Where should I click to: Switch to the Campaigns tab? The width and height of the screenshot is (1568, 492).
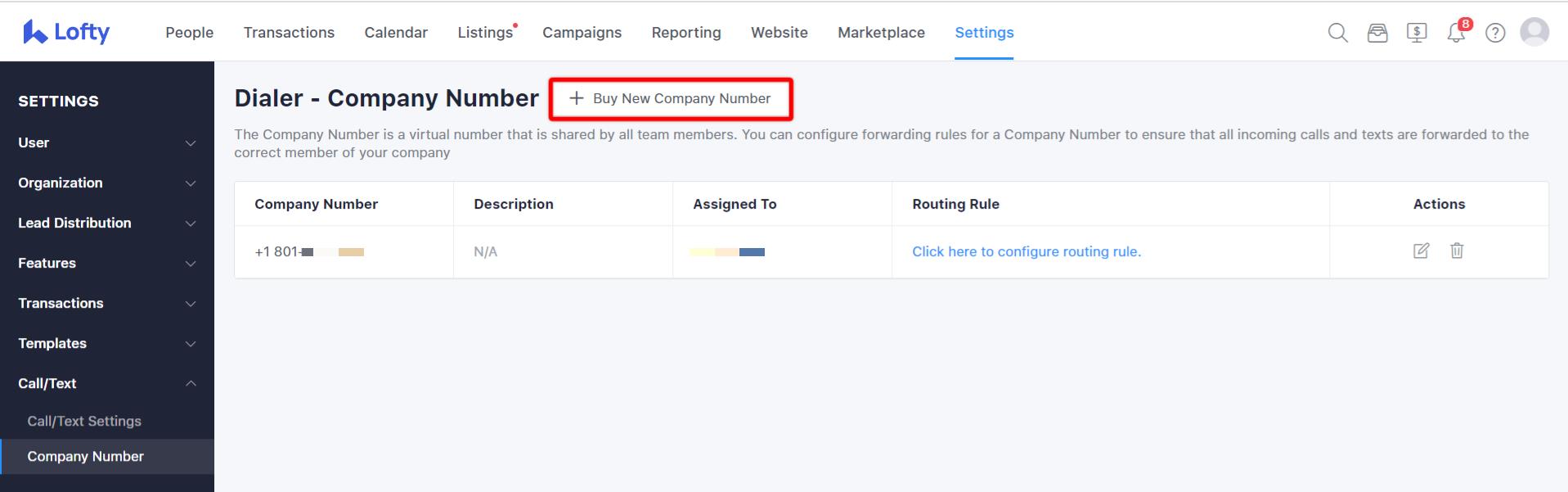(581, 32)
